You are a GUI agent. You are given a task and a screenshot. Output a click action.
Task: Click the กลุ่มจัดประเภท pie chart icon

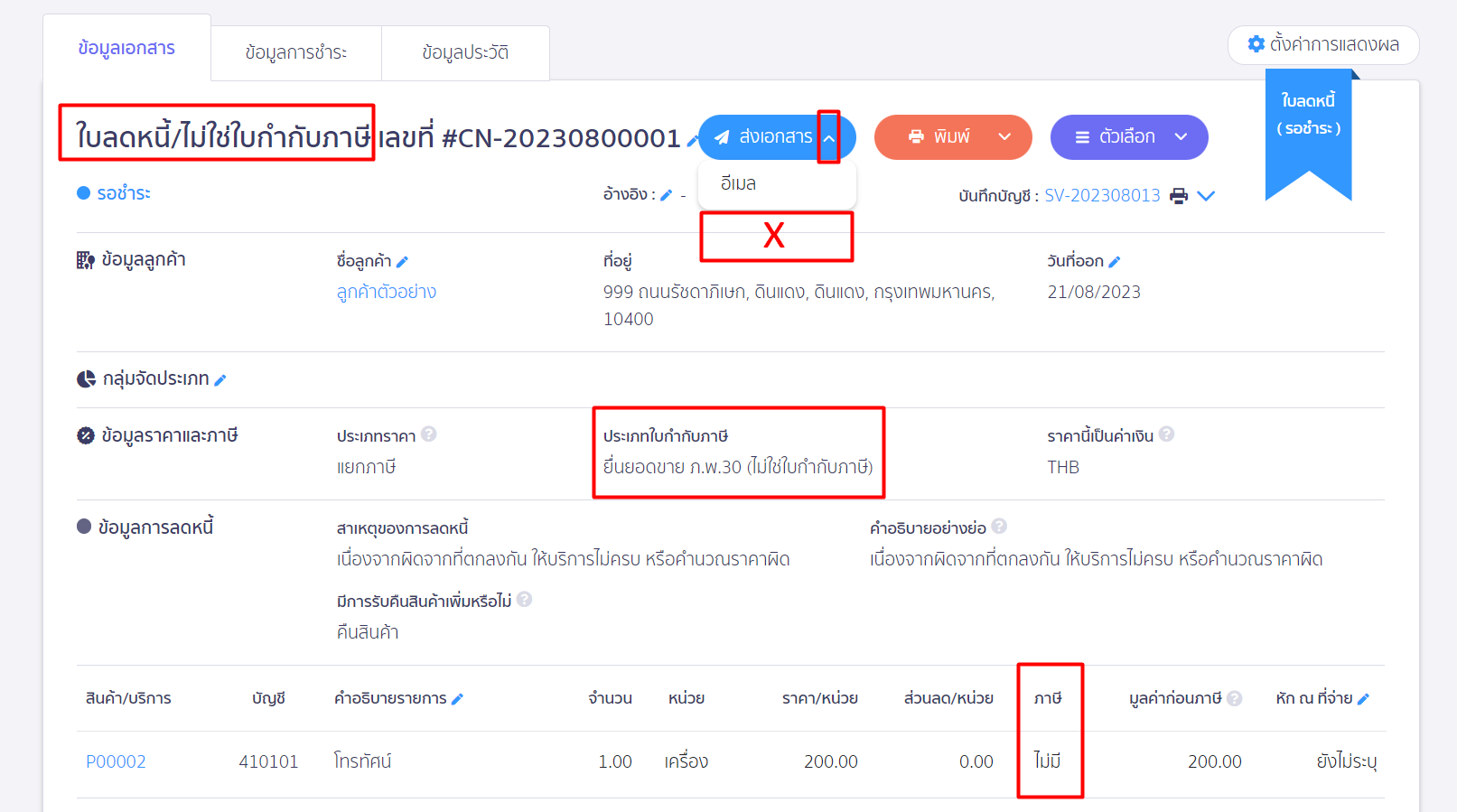pos(86,378)
